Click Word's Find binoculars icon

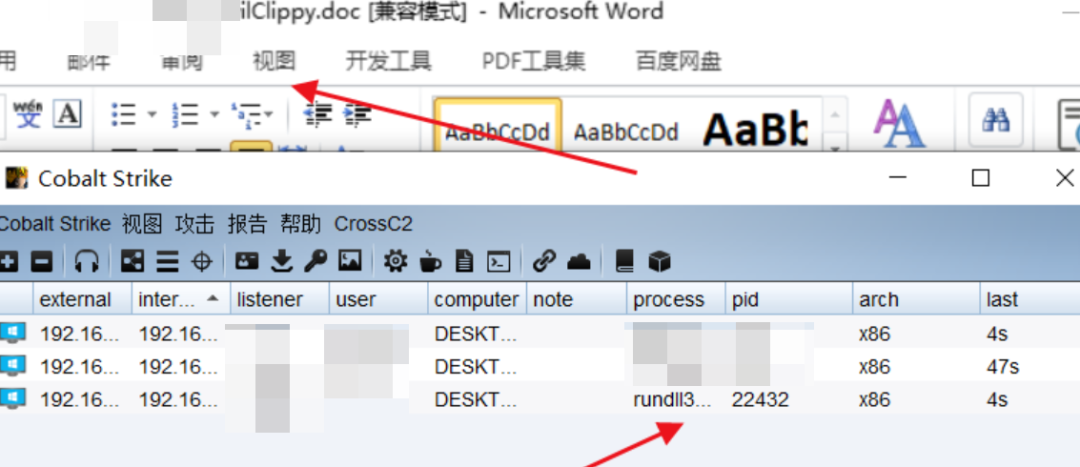[995, 121]
